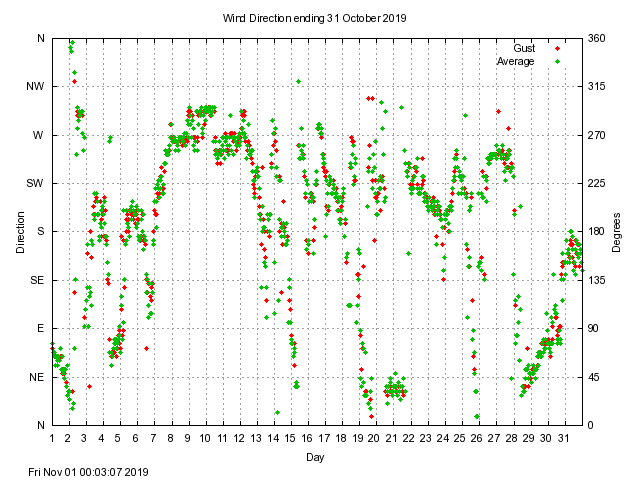Click the green Average legend marker
The height and width of the screenshot is (480, 640).
pos(558,62)
